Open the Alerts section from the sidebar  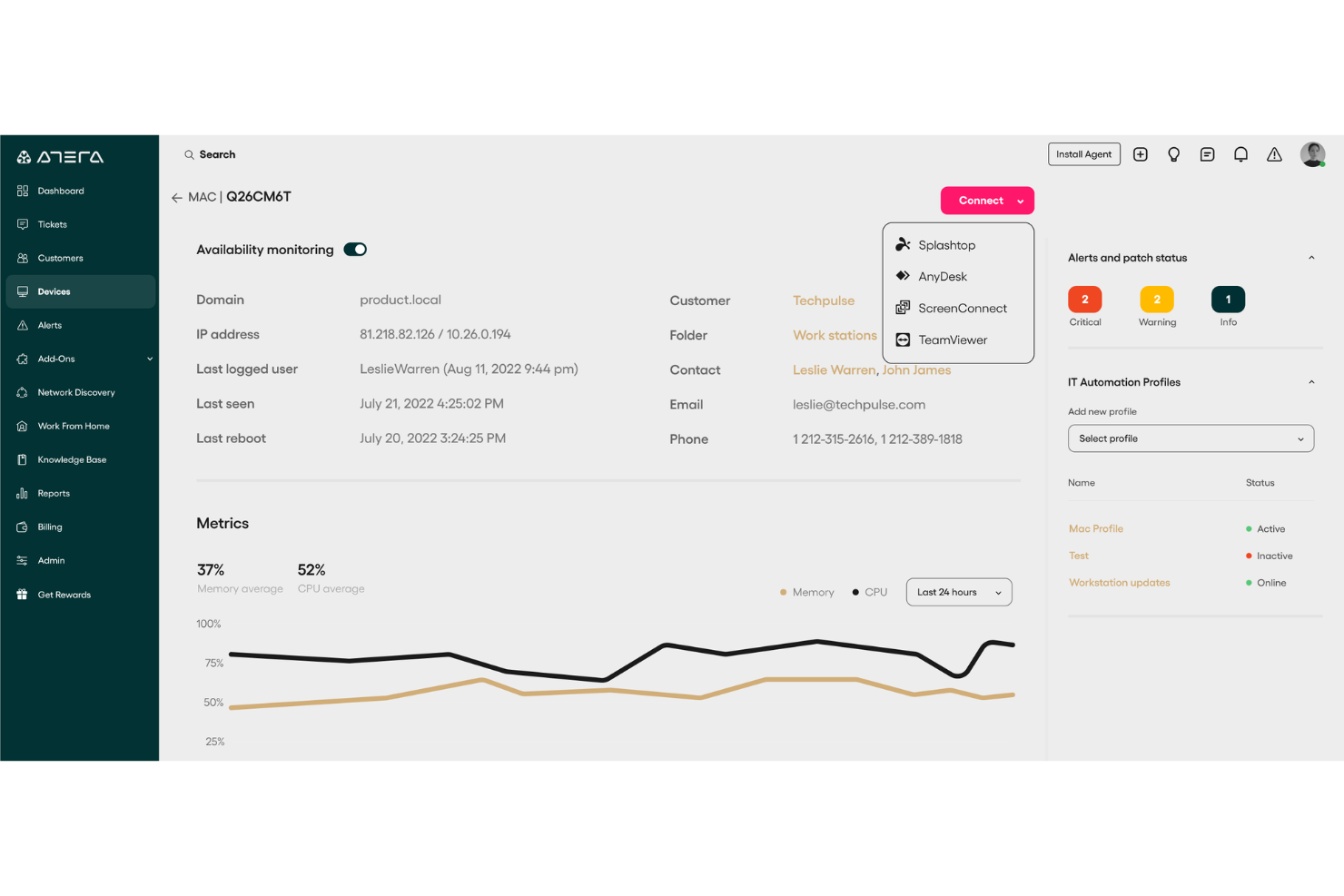(50, 325)
